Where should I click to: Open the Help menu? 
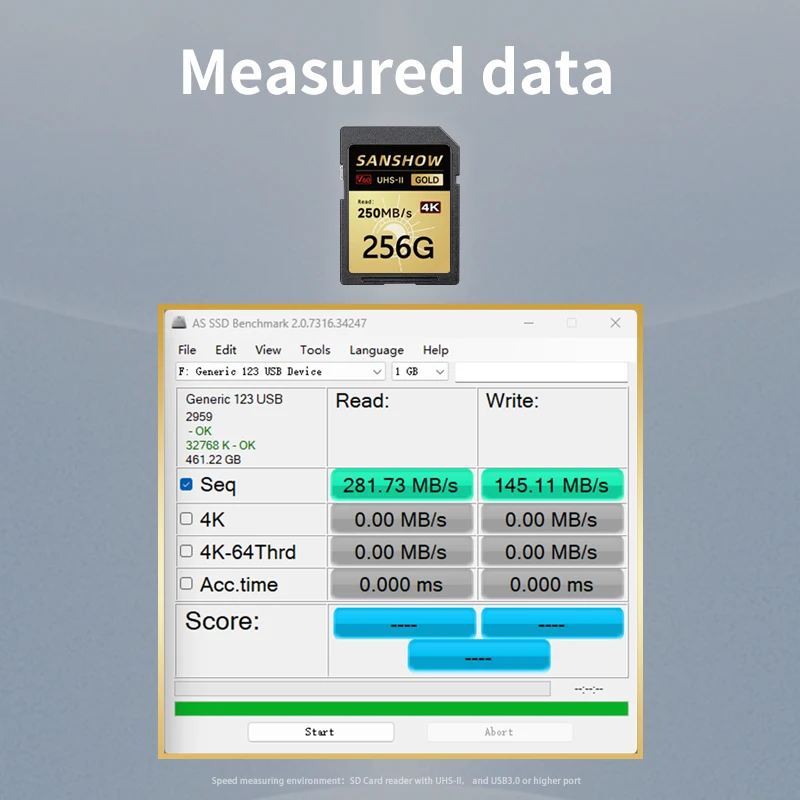pyautogui.click(x=436, y=350)
